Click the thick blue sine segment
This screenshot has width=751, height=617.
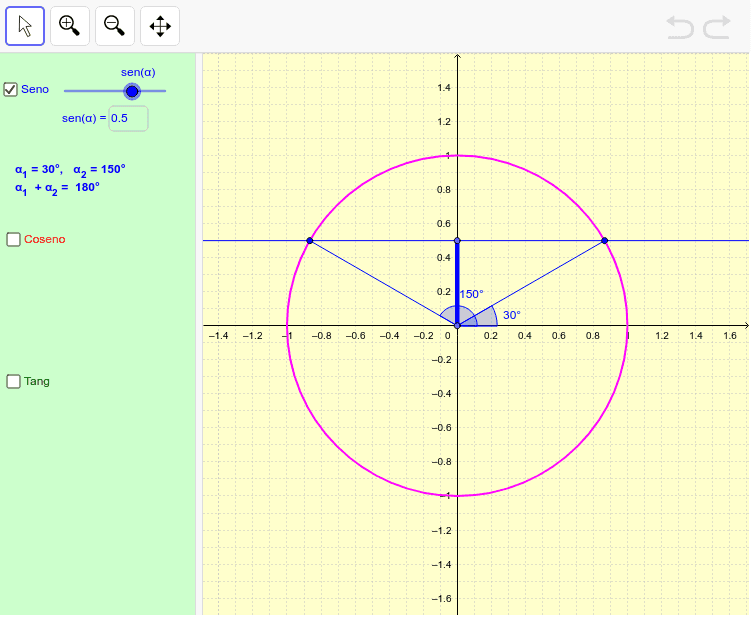[457, 283]
